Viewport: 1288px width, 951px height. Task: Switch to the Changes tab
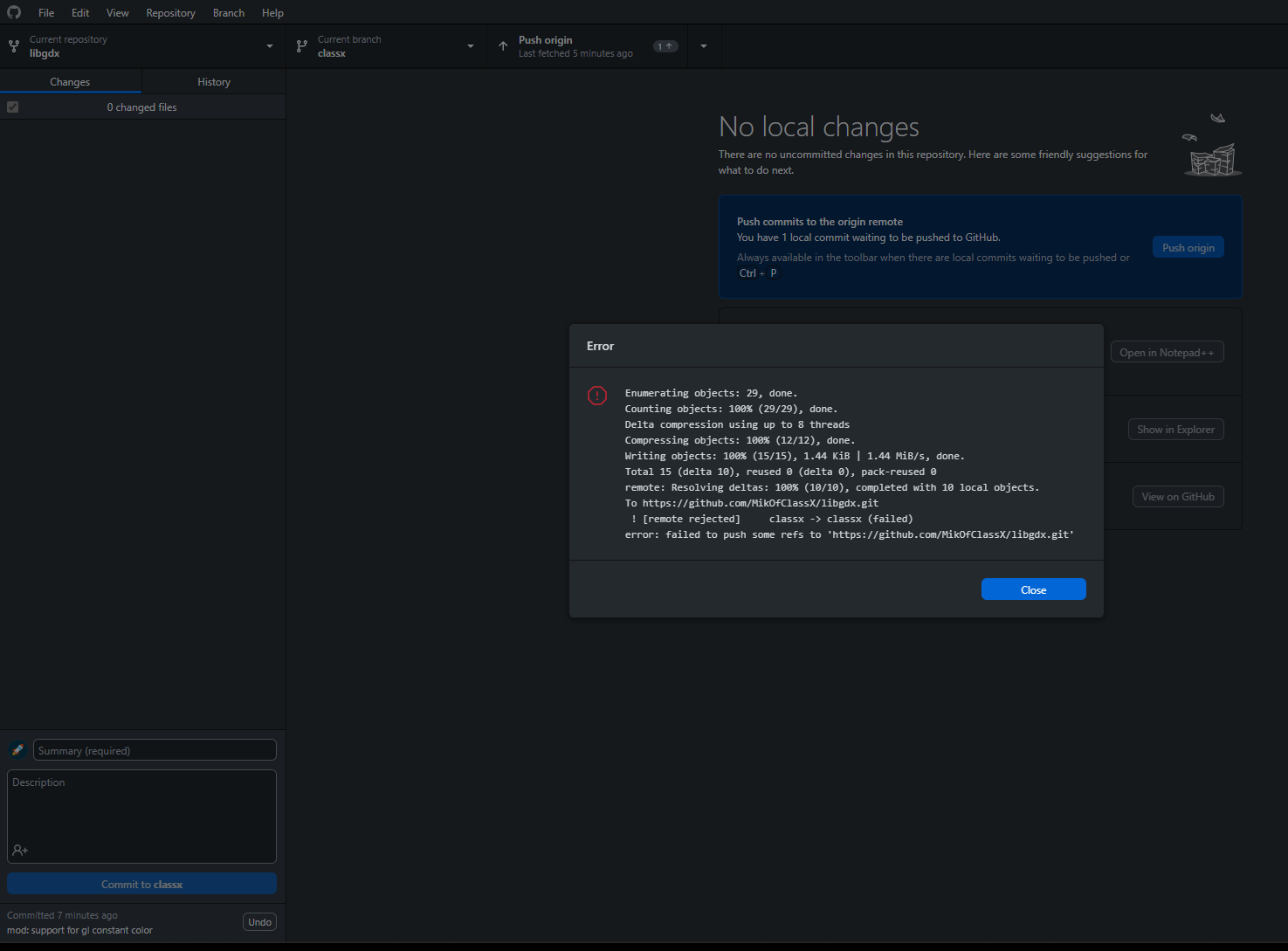(x=70, y=81)
